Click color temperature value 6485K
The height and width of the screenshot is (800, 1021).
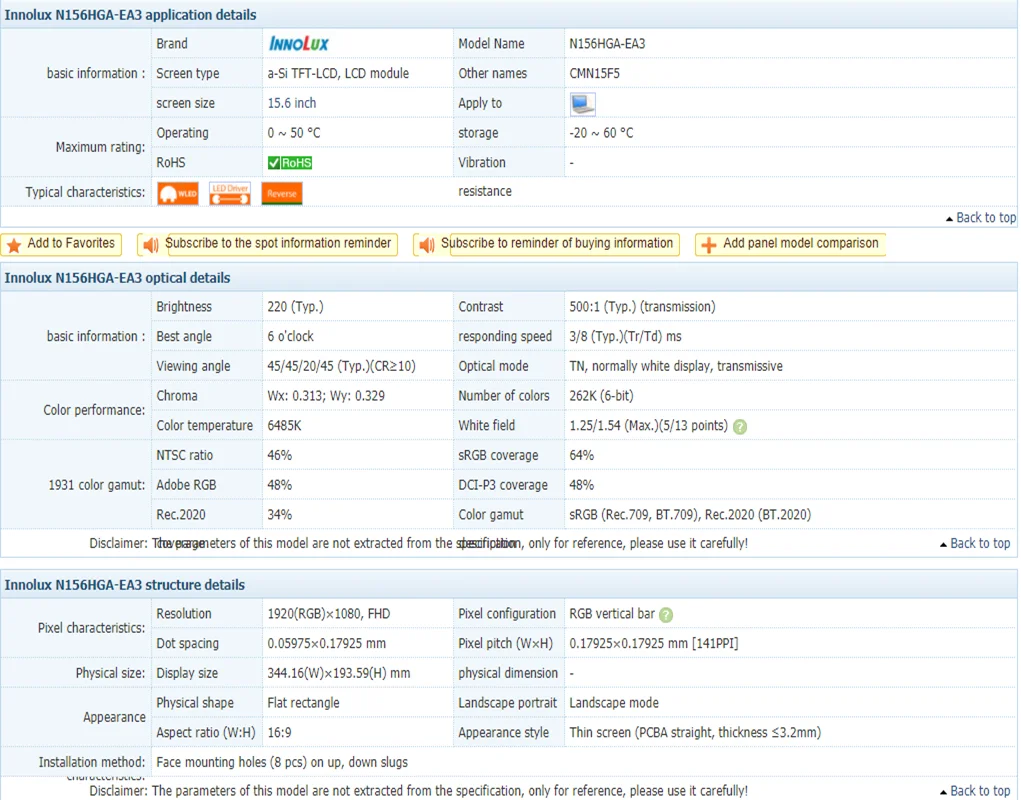284,426
